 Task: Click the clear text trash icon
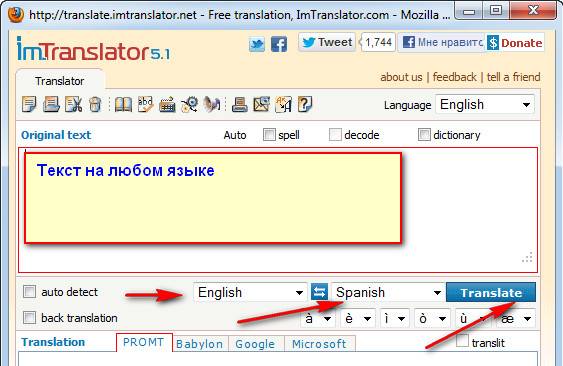[95, 105]
